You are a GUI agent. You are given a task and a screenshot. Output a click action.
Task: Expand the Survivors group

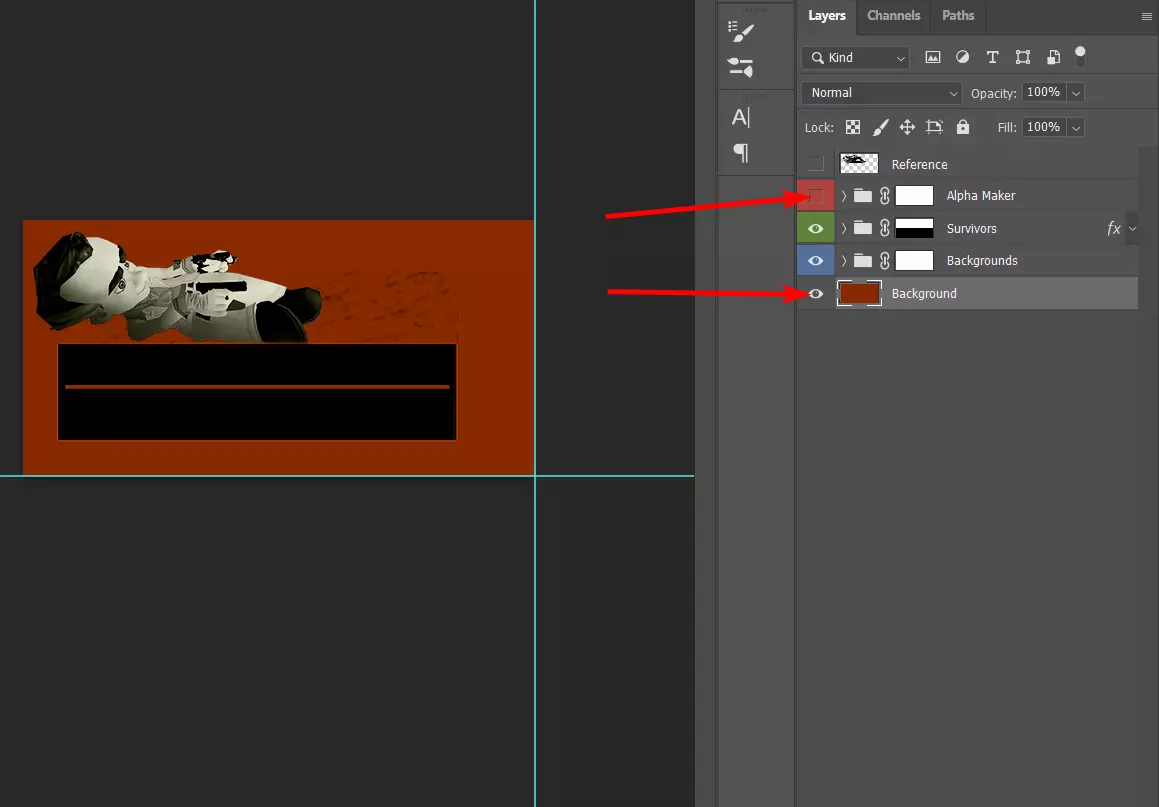tap(843, 228)
